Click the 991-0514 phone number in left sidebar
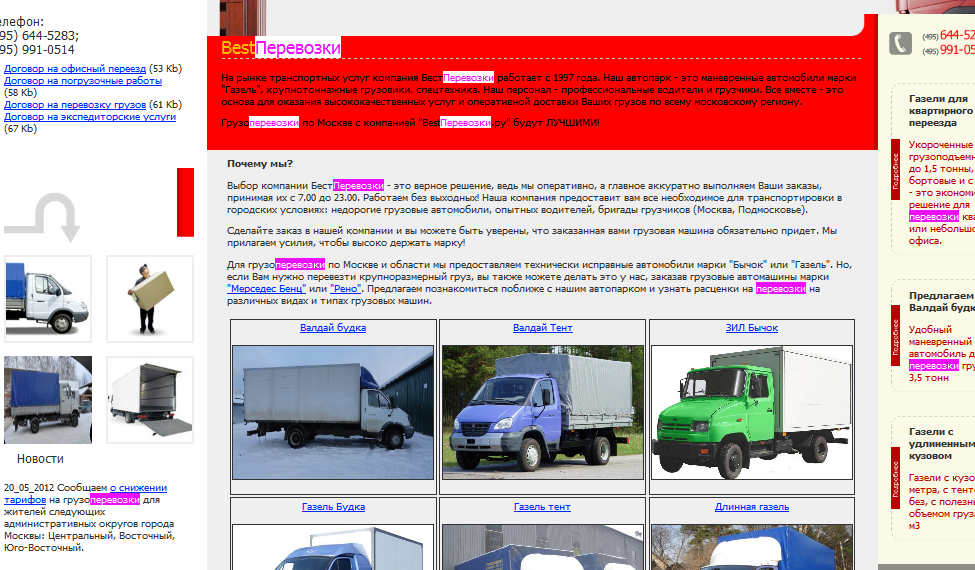The height and width of the screenshot is (570, 975). (50, 50)
